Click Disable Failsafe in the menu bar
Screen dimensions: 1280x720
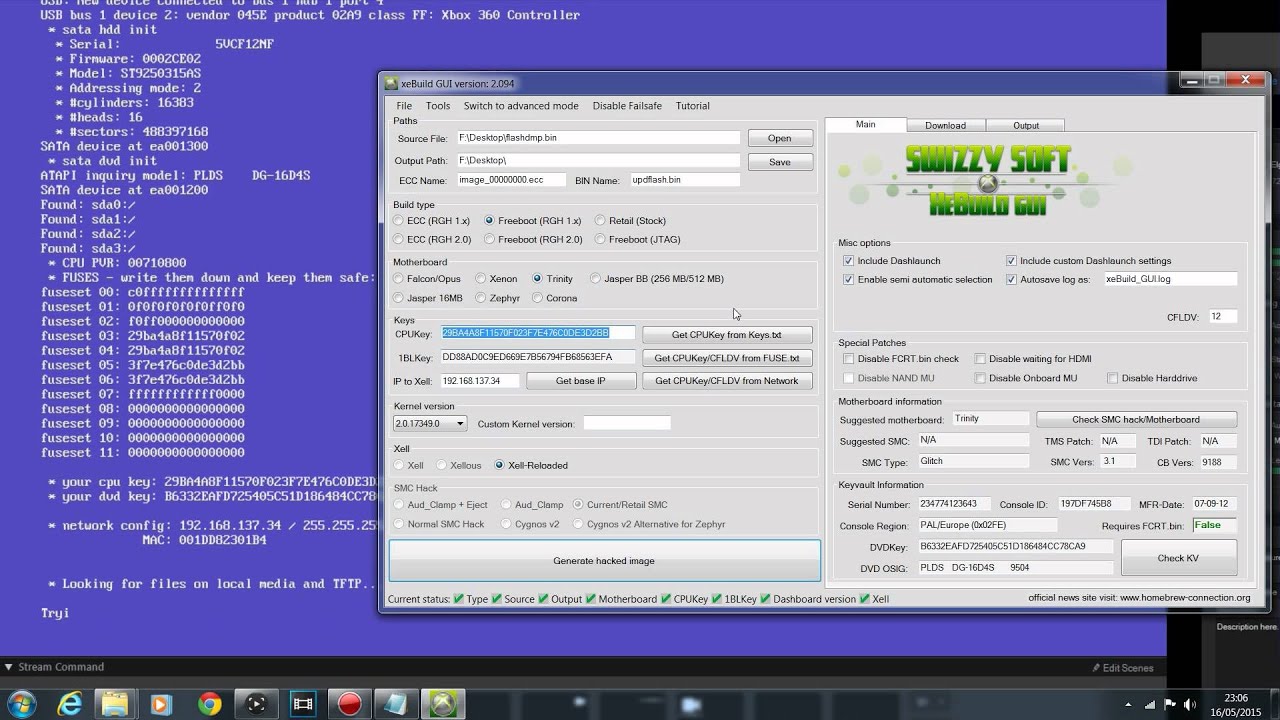click(627, 106)
